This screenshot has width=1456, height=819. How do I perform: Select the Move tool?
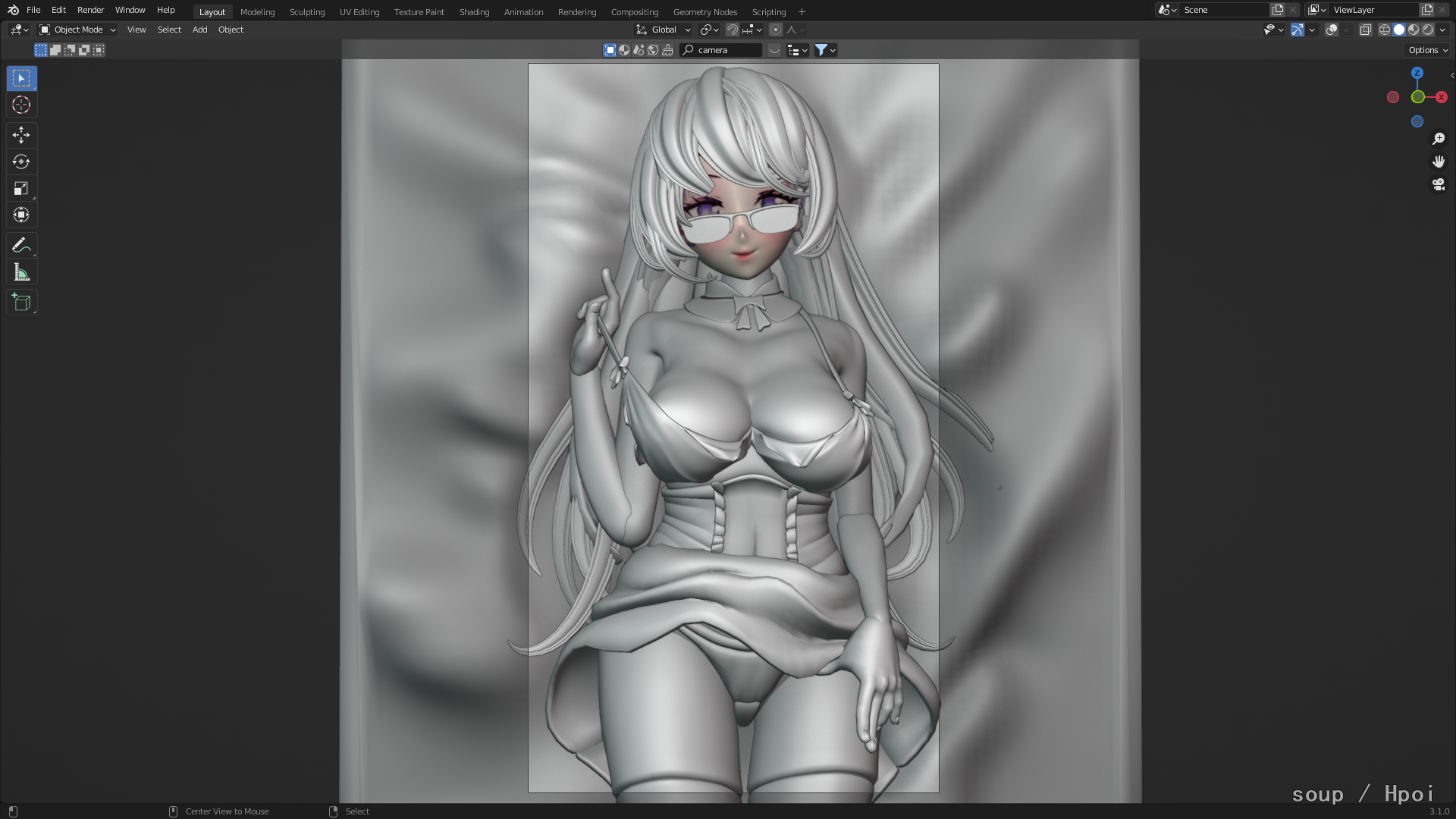click(x=21, y=135)
